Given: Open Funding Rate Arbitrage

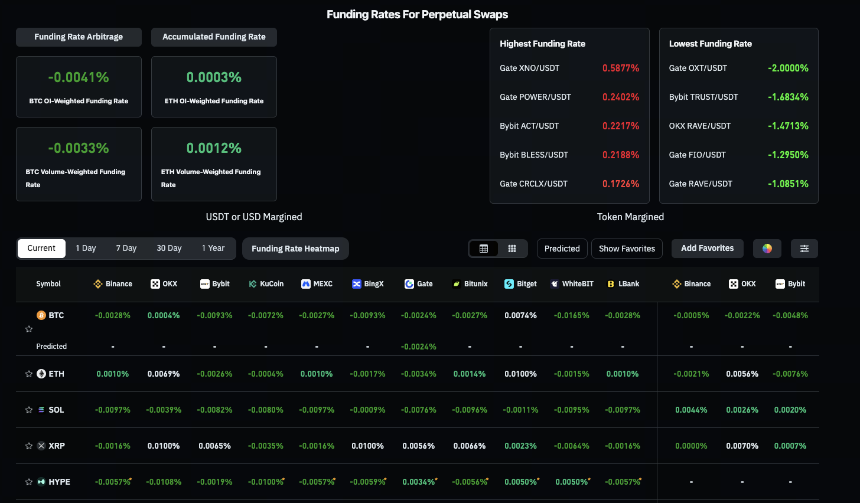Looking at the screenshot, I should [x=79, y=37].
